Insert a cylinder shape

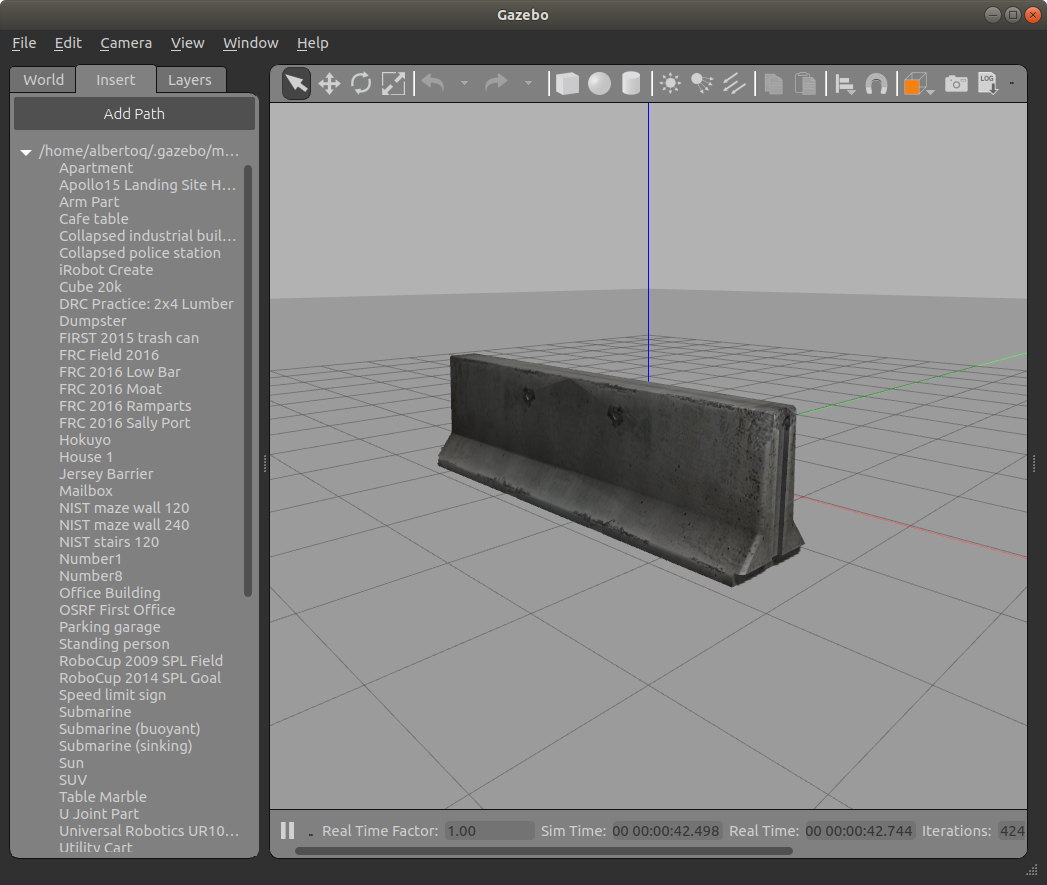631,83
